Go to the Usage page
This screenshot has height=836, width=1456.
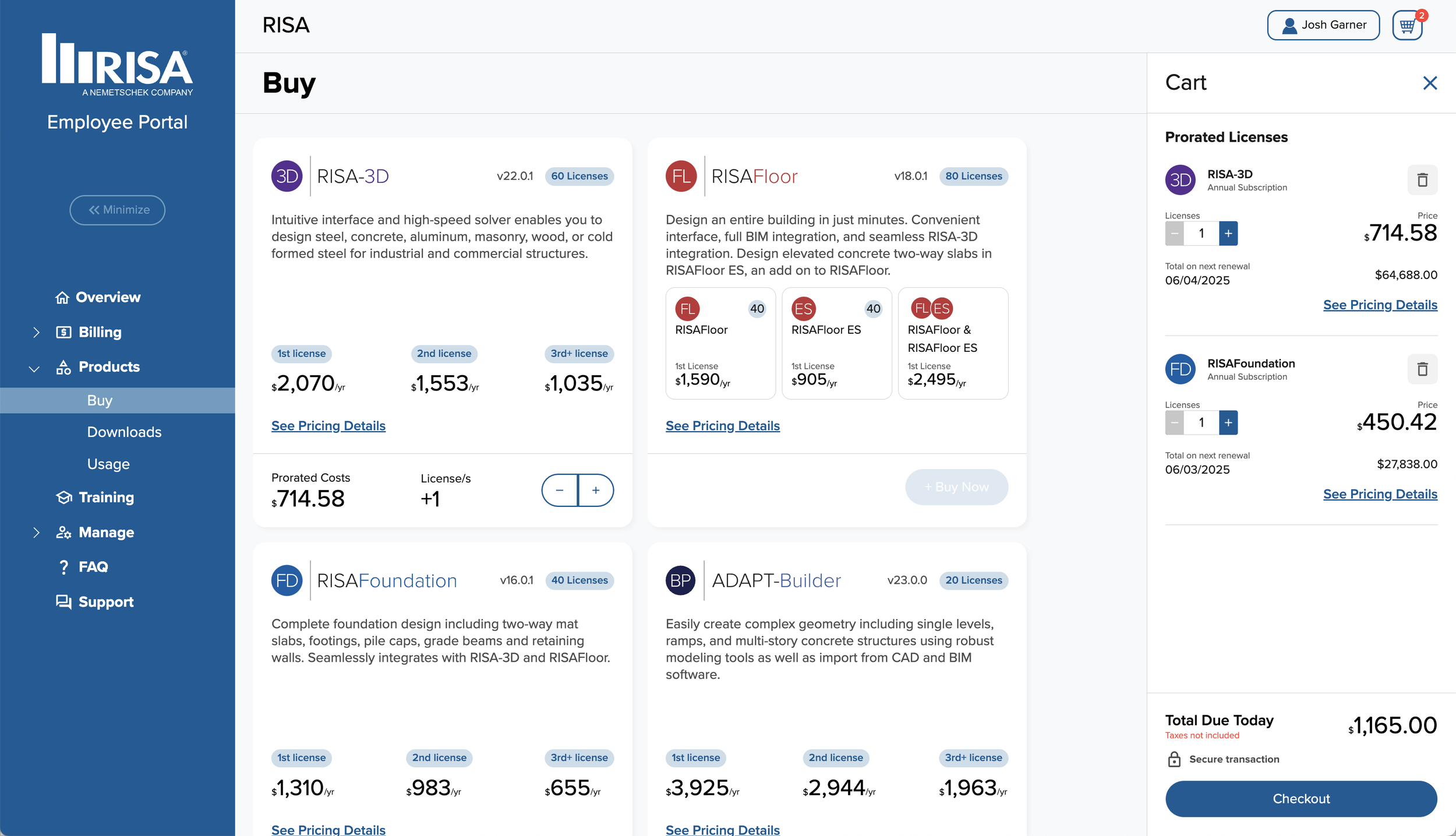pos(108,464)
